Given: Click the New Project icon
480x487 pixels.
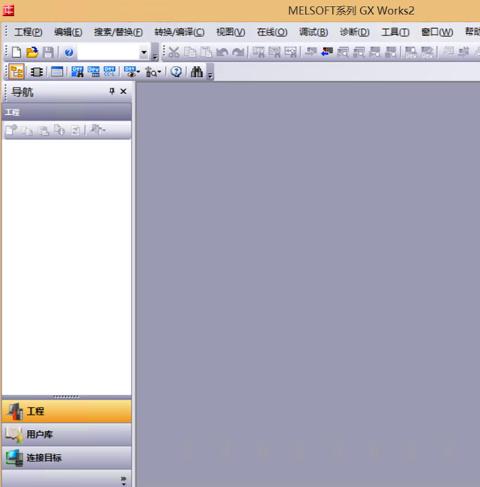Looking at the screenshot, I should coord(16,52).
